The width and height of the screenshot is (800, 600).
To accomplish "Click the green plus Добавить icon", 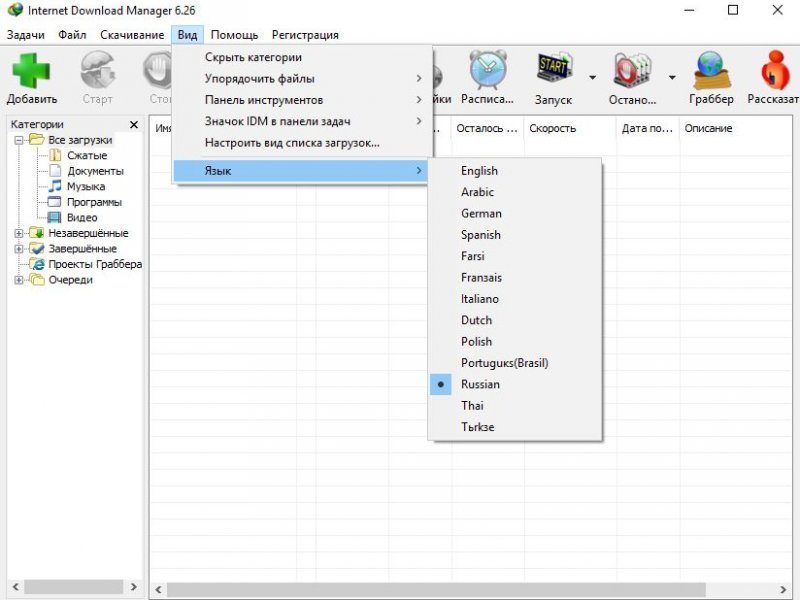I will pyautogui.click(x=31, y=71).
